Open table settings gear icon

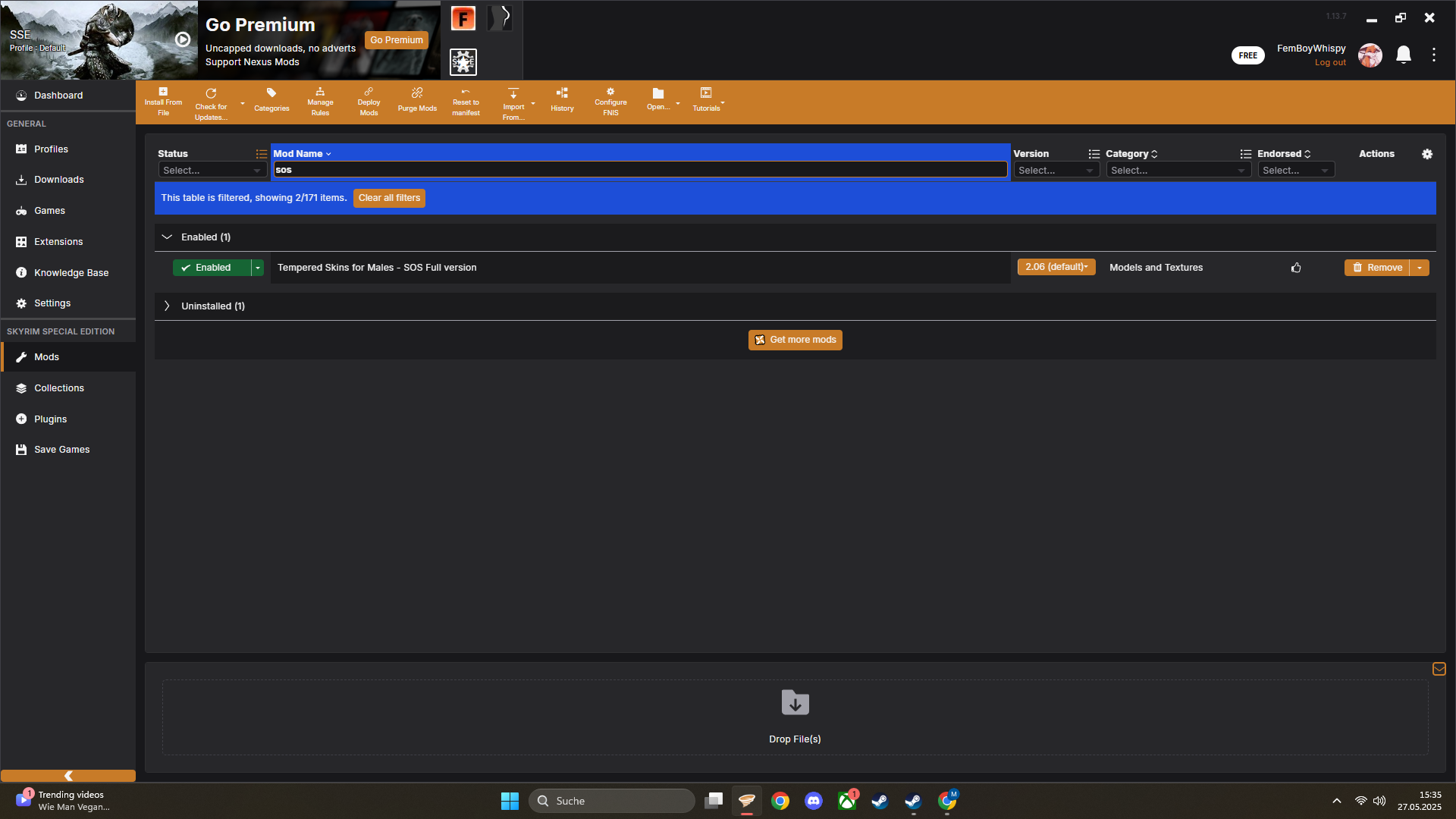tap(1427, 154)
